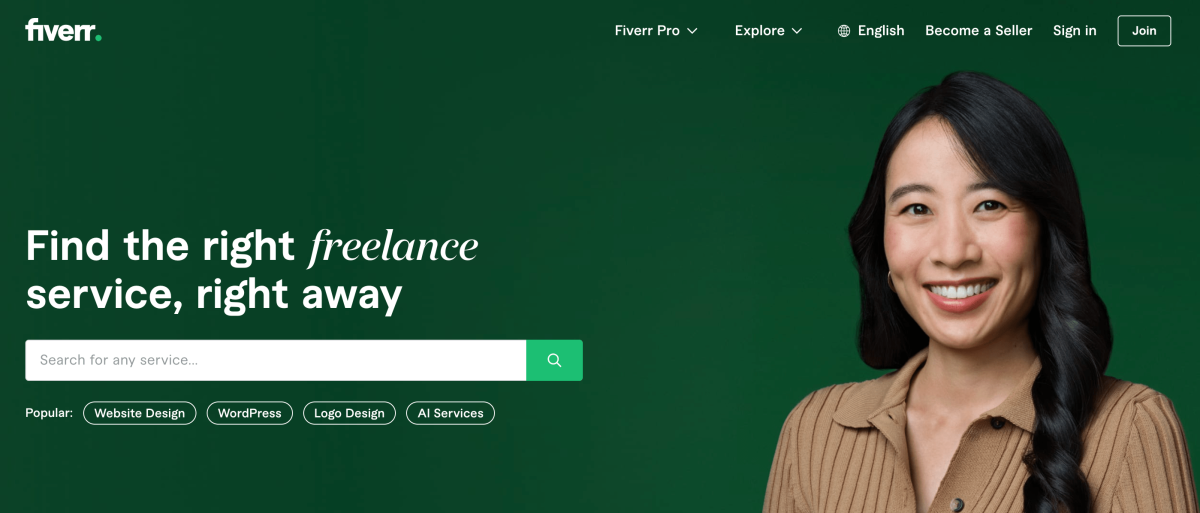Open the Become a Seller link
The image size is (1200, 513).
pyautogui.click(x=978, y=31)
